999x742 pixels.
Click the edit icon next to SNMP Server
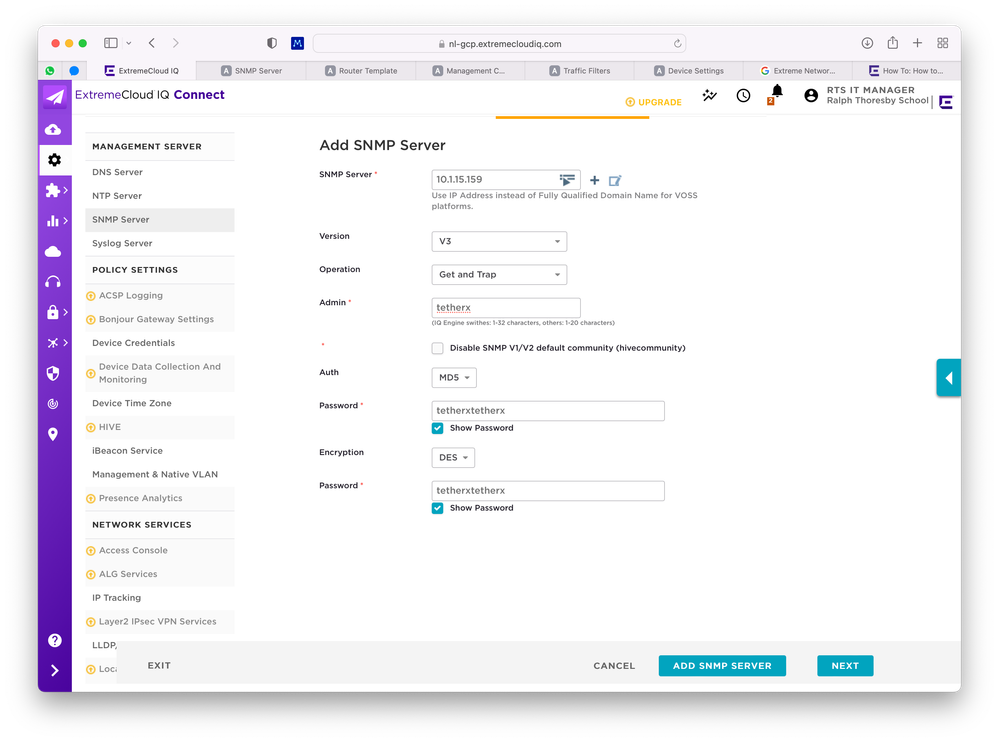(x=615, y=181)
